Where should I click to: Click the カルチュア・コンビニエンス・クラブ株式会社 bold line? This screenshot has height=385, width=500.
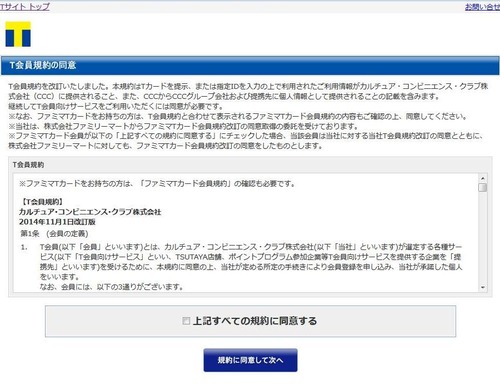[90, 212]
